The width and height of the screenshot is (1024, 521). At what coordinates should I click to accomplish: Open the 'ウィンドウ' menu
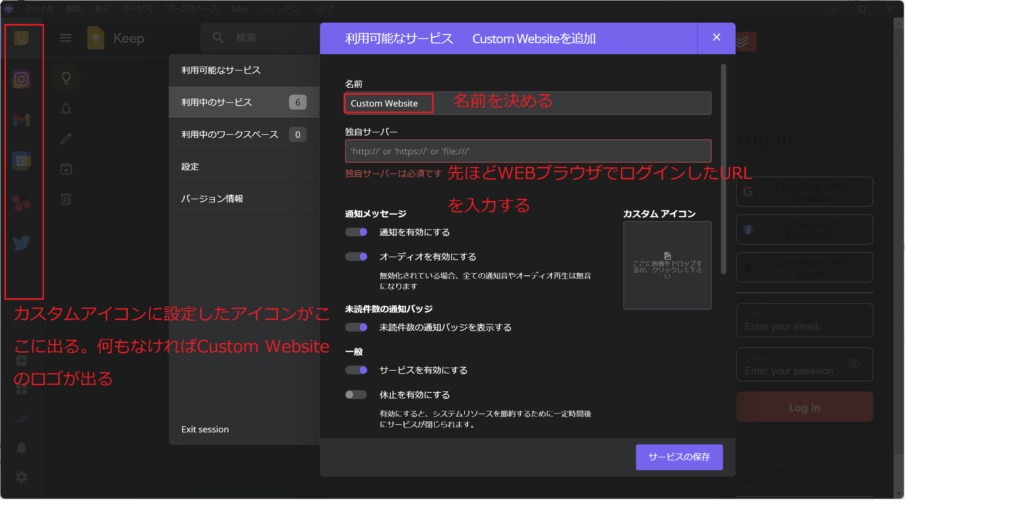[280, 9]
